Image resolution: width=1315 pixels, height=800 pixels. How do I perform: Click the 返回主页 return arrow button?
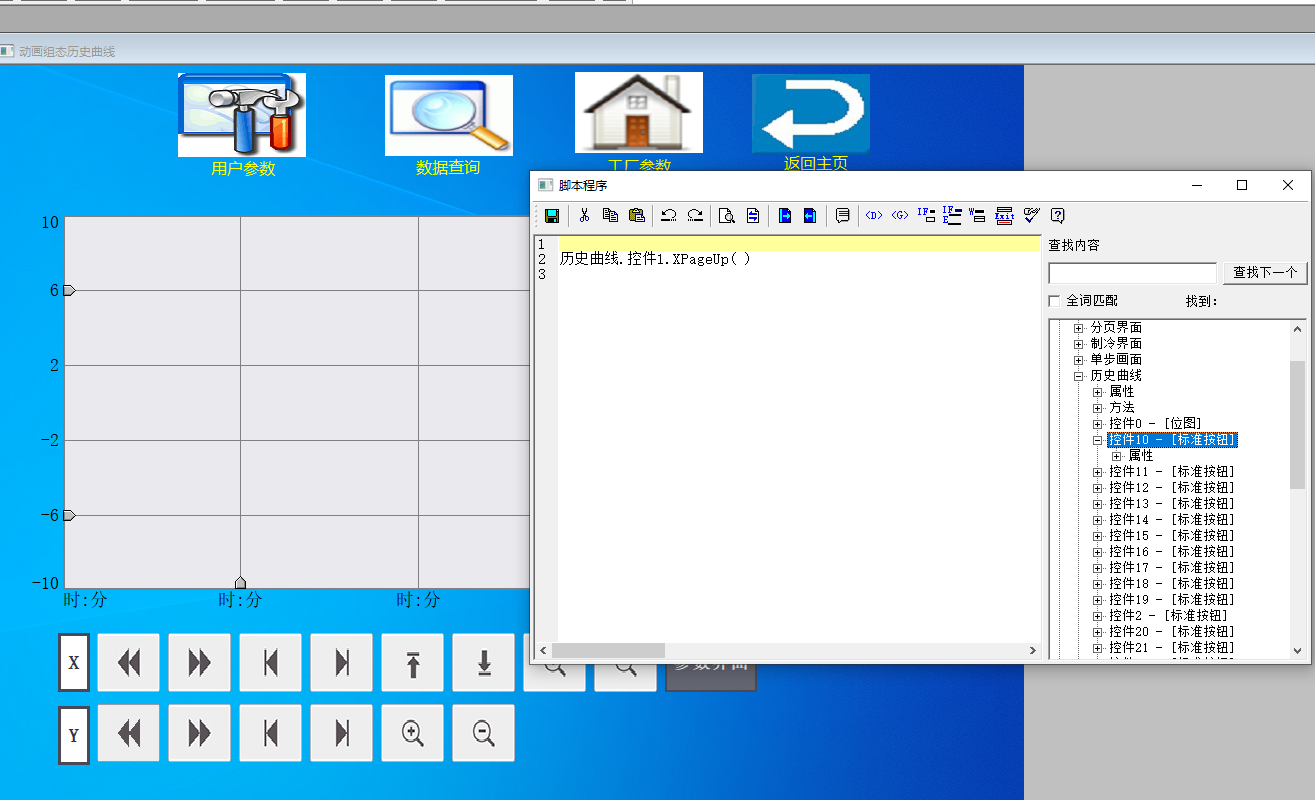811,113
